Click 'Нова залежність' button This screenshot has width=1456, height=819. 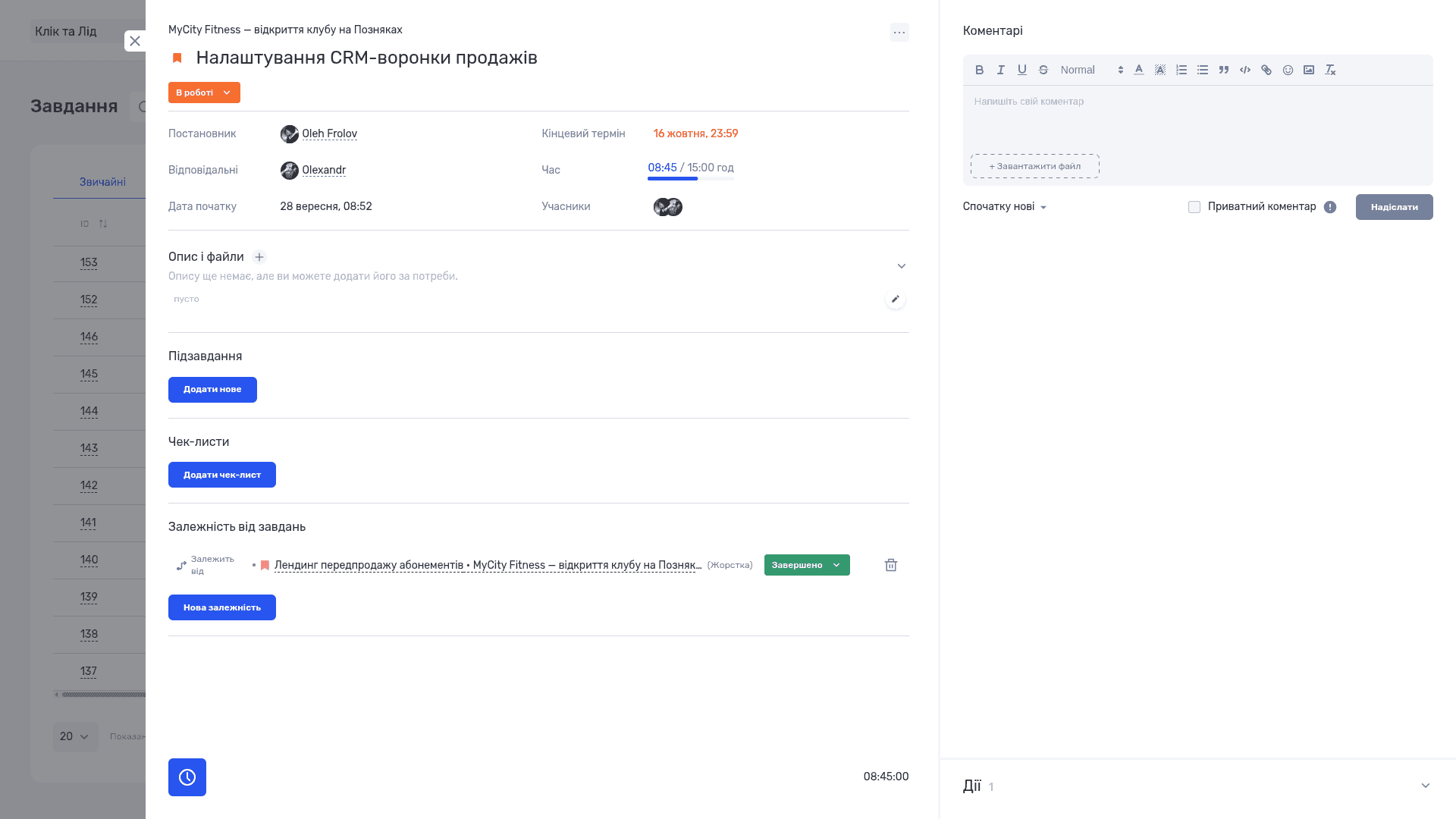(222, 607)
